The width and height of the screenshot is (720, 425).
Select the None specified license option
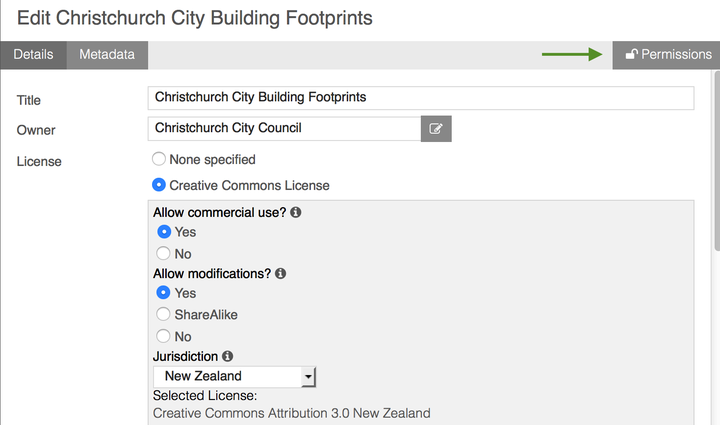click(x=159, y=159)
